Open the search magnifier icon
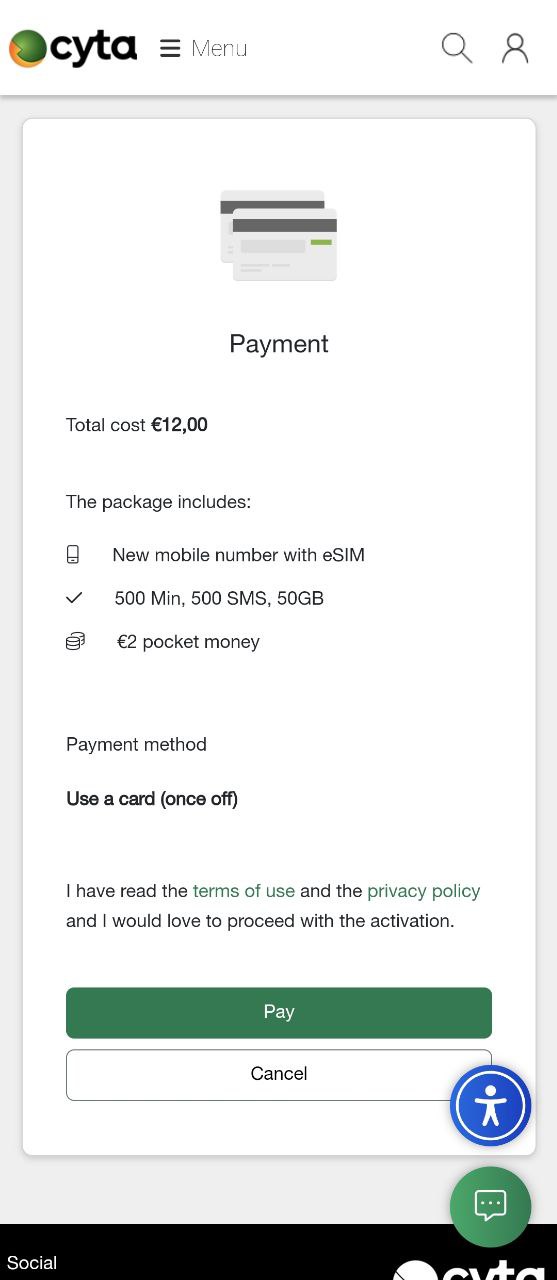Viewport: 557px width, 1280px height. (457, 48)
